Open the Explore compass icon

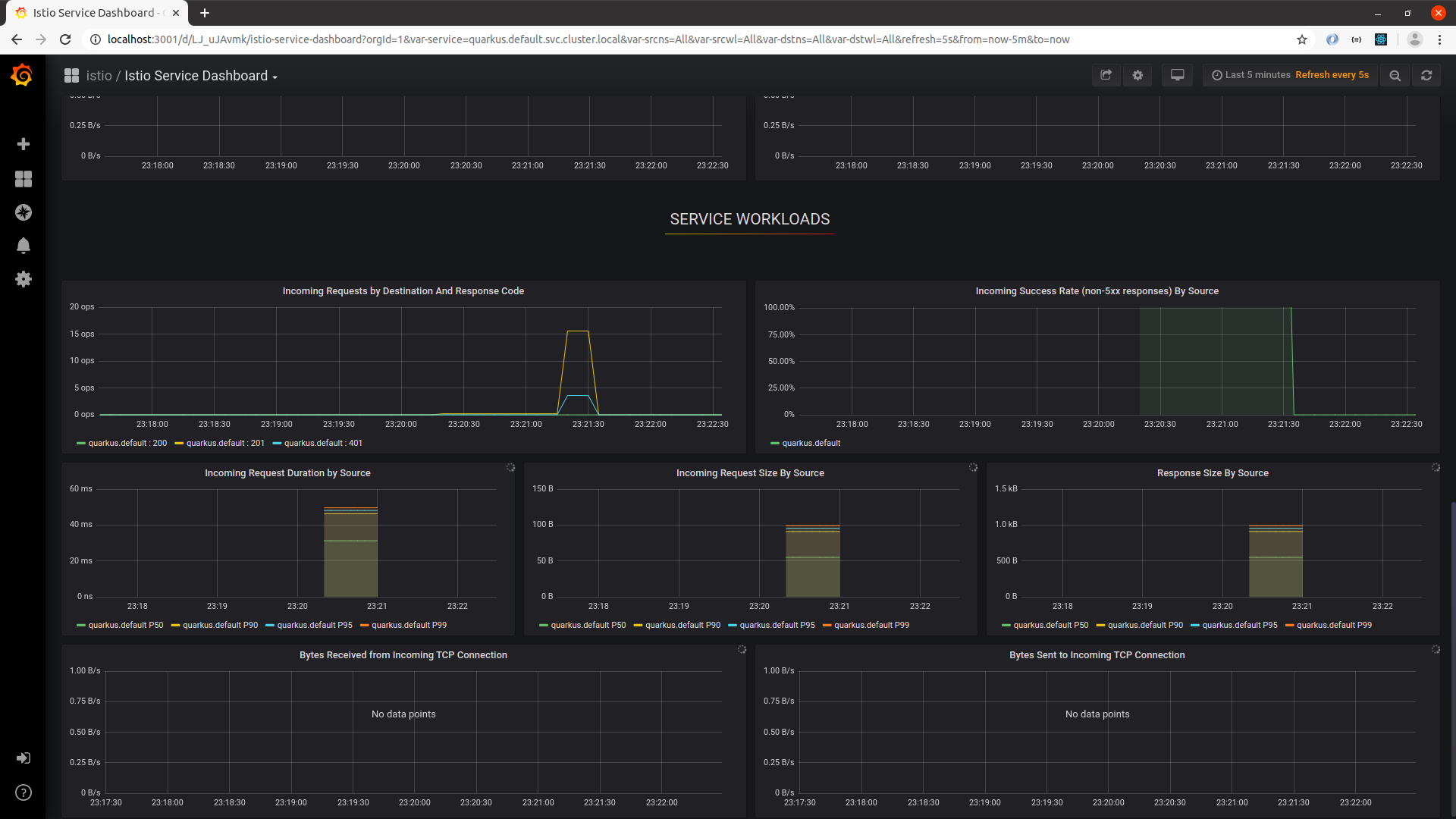tap(24, 212)
